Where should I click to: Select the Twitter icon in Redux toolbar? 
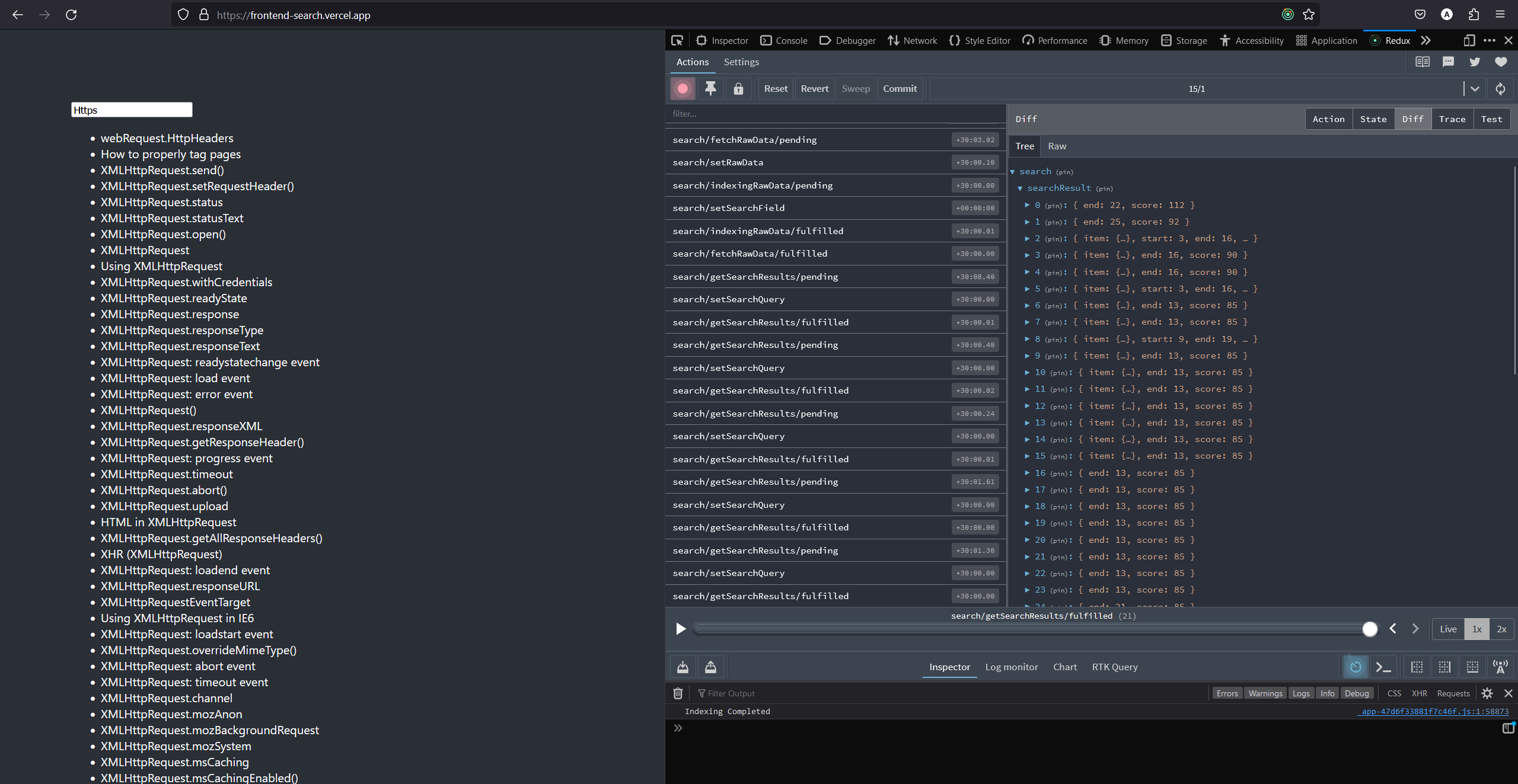[x=1474, y=62]
